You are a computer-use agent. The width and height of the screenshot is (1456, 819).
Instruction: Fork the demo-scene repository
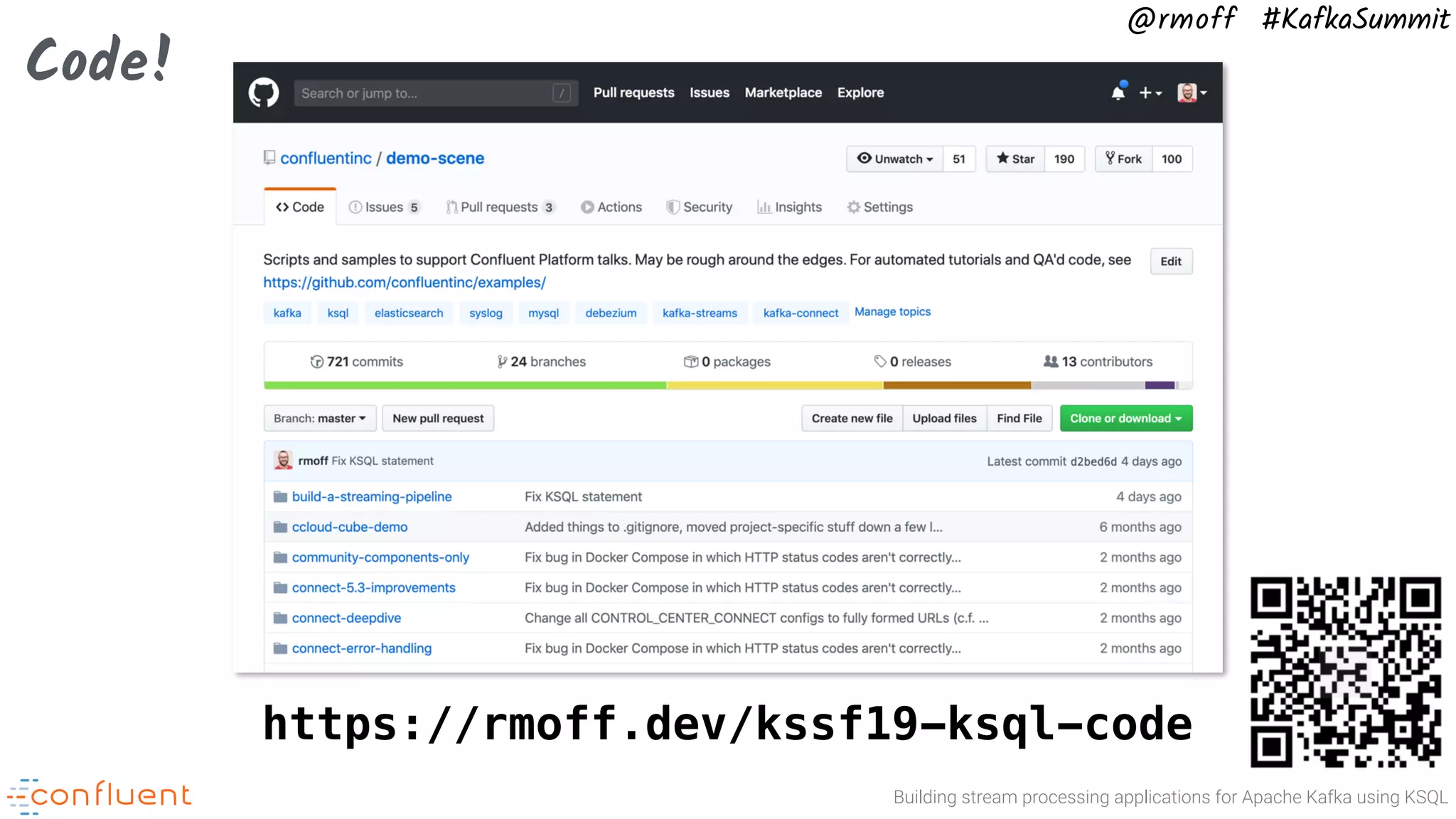[x=1124, y=159]
